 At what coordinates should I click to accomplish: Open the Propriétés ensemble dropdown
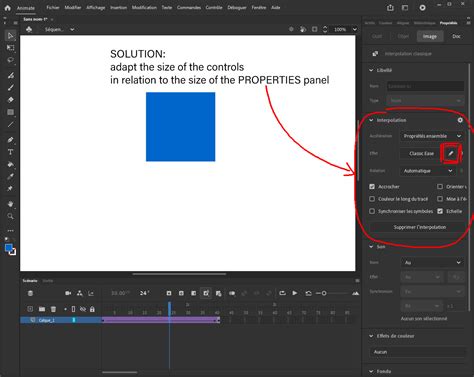tap(432, 136)
